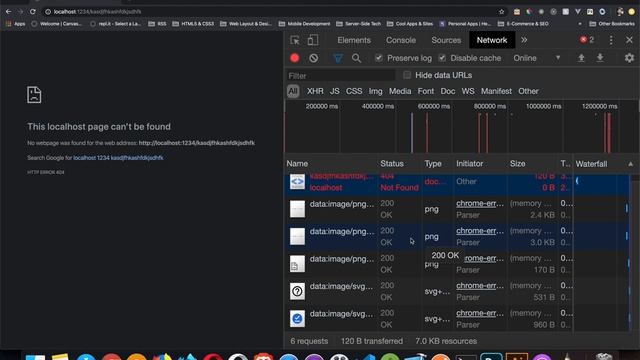
Task: Open chrome-error initiator link in 531 B row
Action: point(480,286)
